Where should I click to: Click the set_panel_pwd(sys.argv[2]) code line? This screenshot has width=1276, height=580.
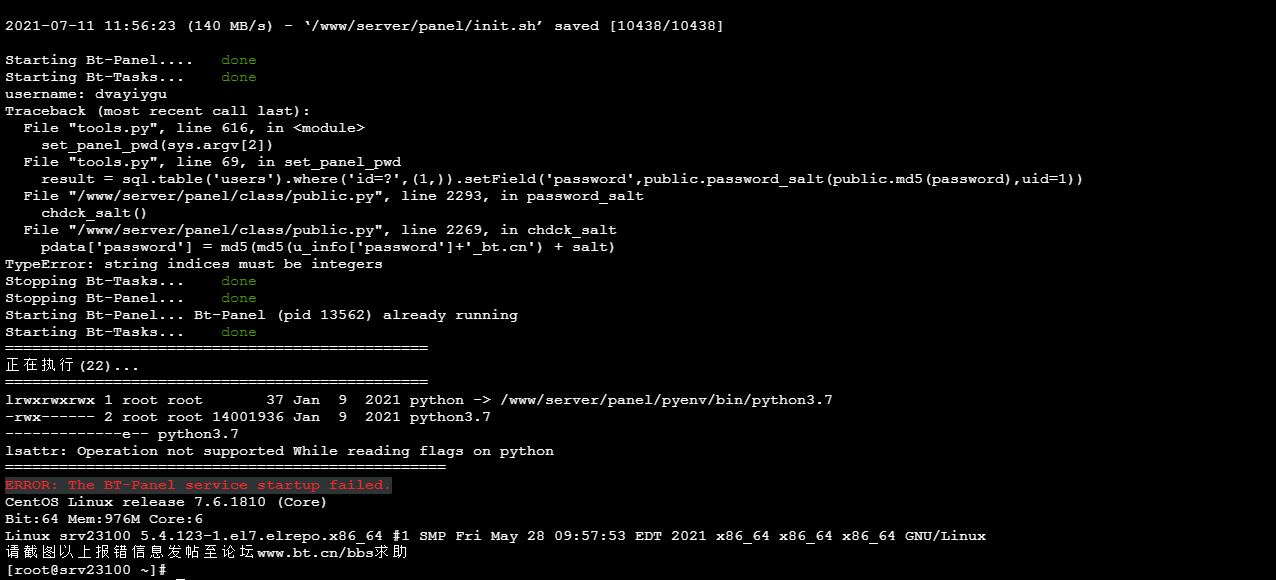pyautogui.click(x=157, y=145)
